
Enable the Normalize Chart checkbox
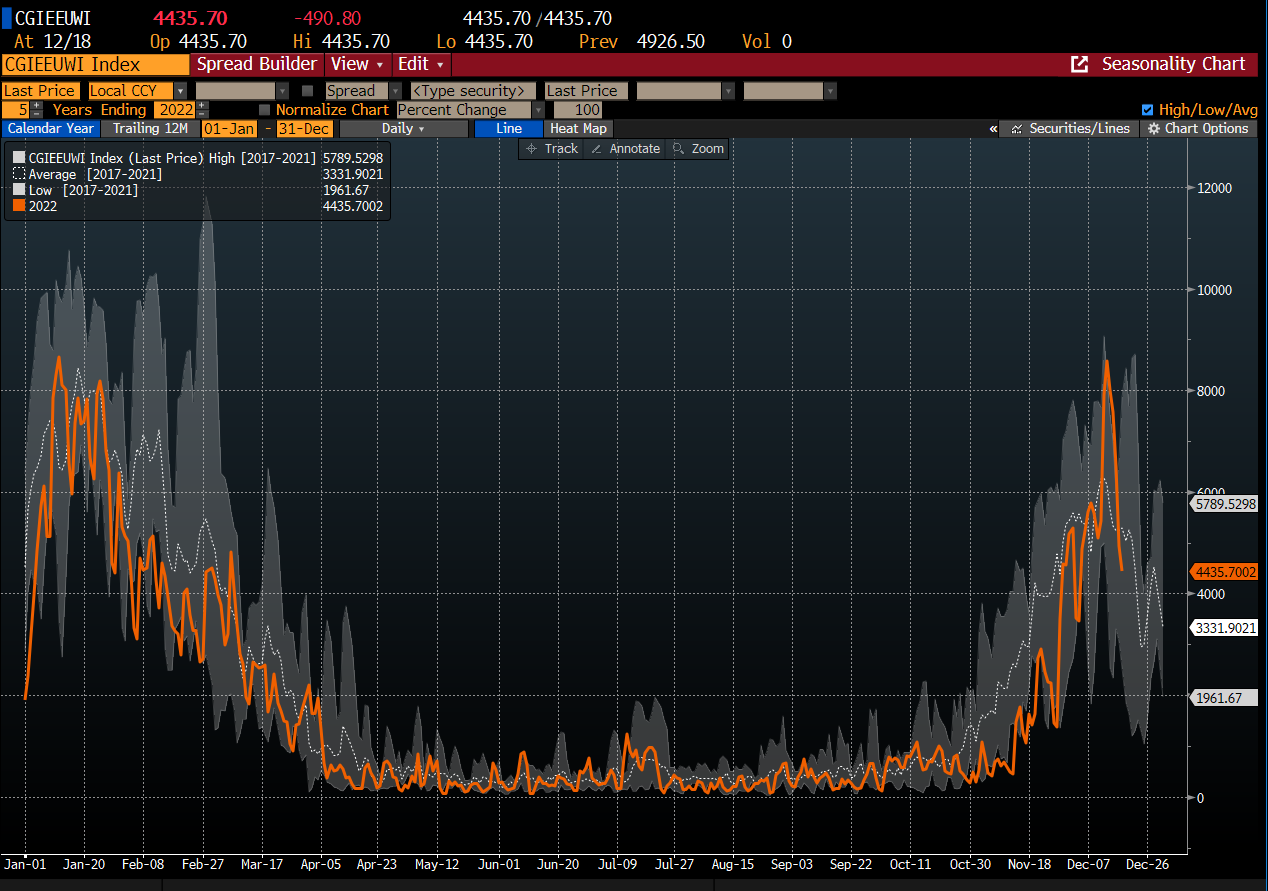[264, 110]
